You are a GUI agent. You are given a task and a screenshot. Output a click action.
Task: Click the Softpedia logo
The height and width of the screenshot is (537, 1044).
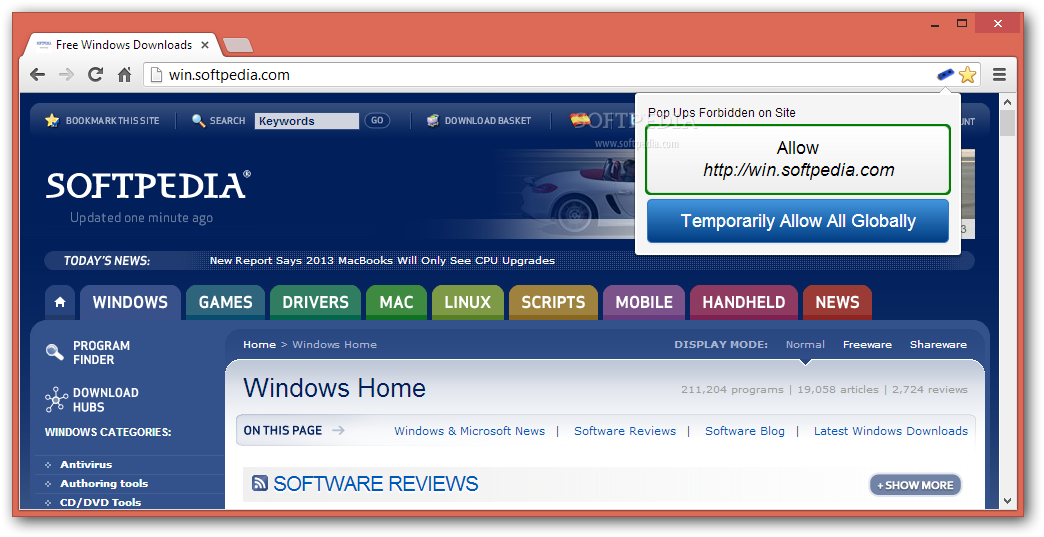(x=148, y=186)
